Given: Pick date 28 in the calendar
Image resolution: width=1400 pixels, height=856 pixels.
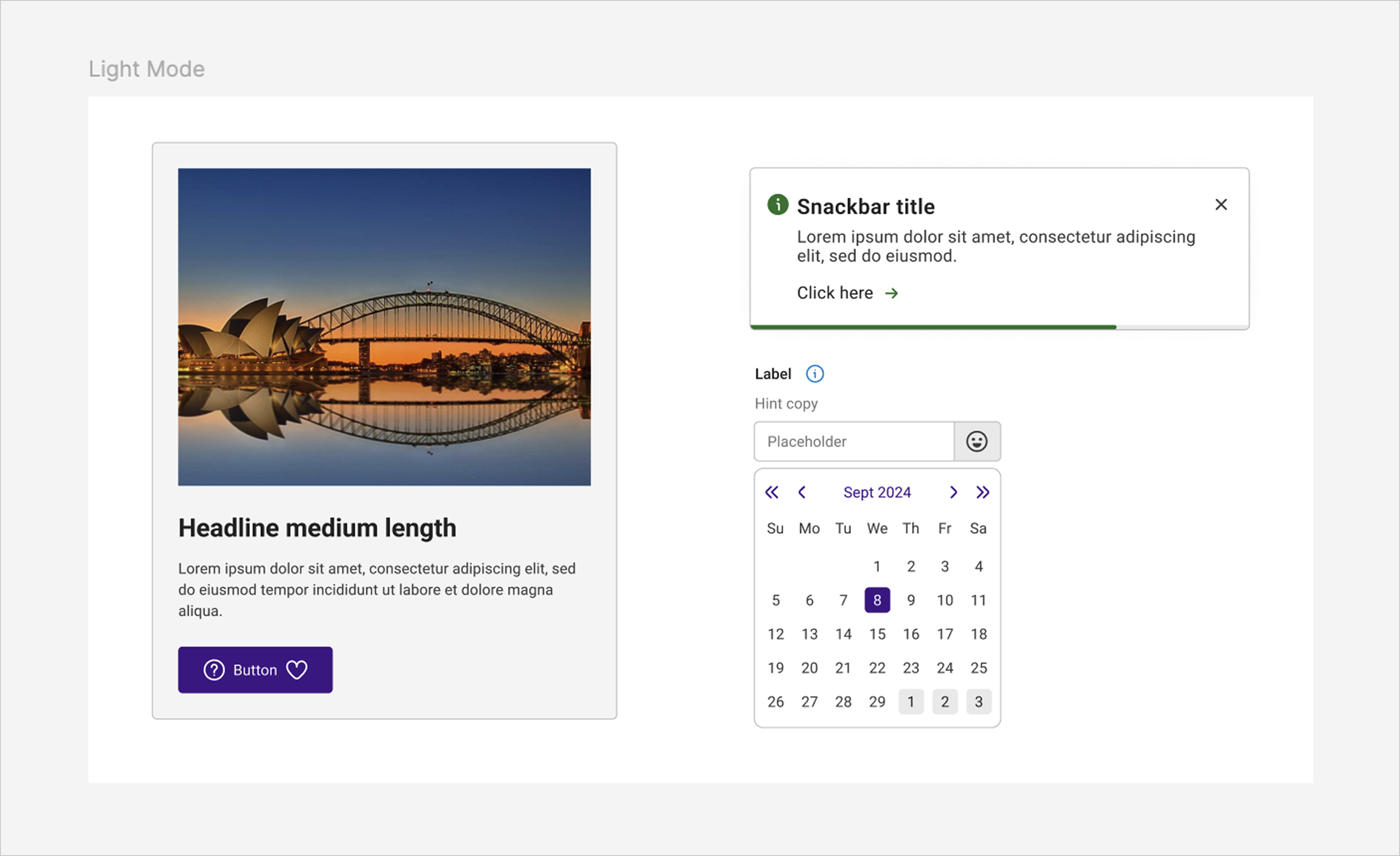Looking at the screenshot, I should tap(843, 702).
